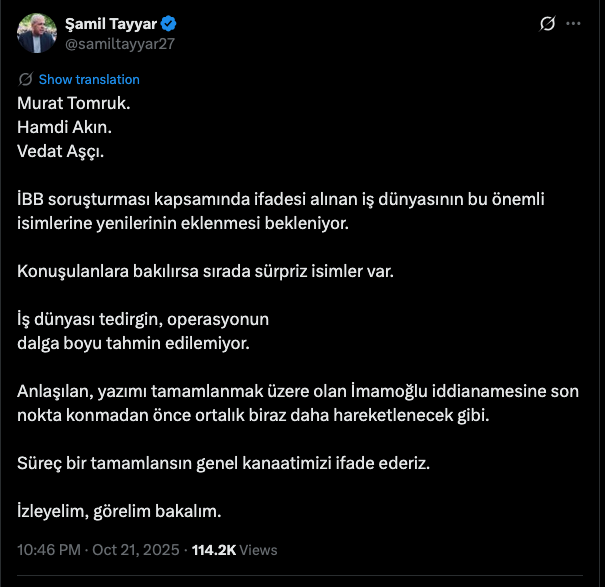The image size is (605, 587).
Task: Click the Şamil Tayyar display name
Action: click(103, 25)
